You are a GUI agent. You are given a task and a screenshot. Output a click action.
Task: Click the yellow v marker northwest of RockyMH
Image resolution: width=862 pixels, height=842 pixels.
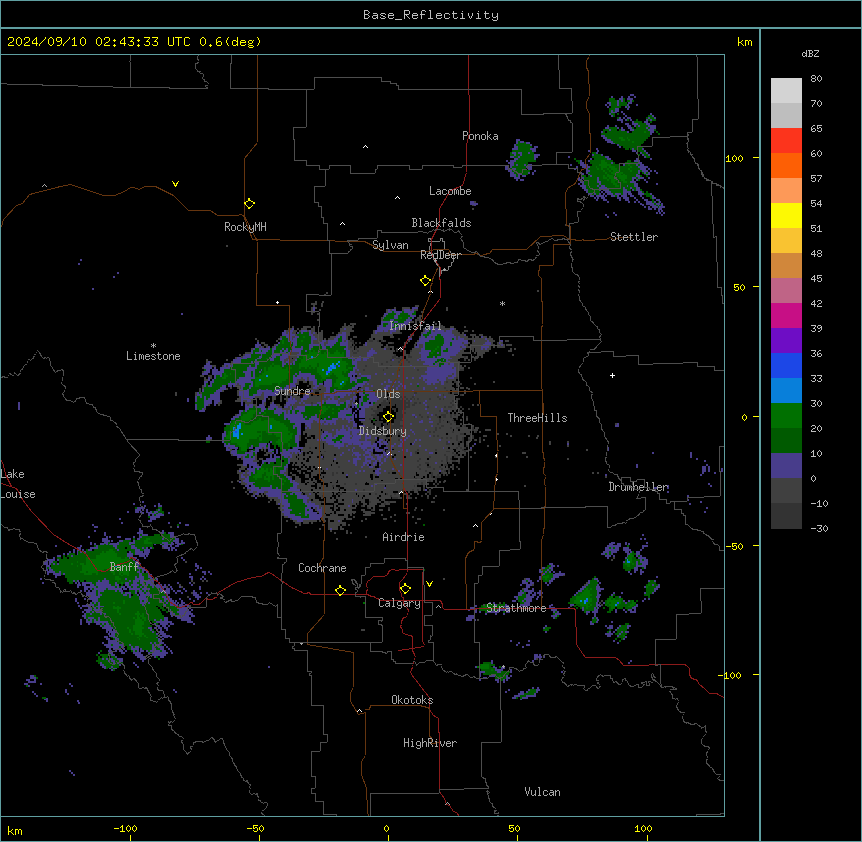(x=175, y=184)
